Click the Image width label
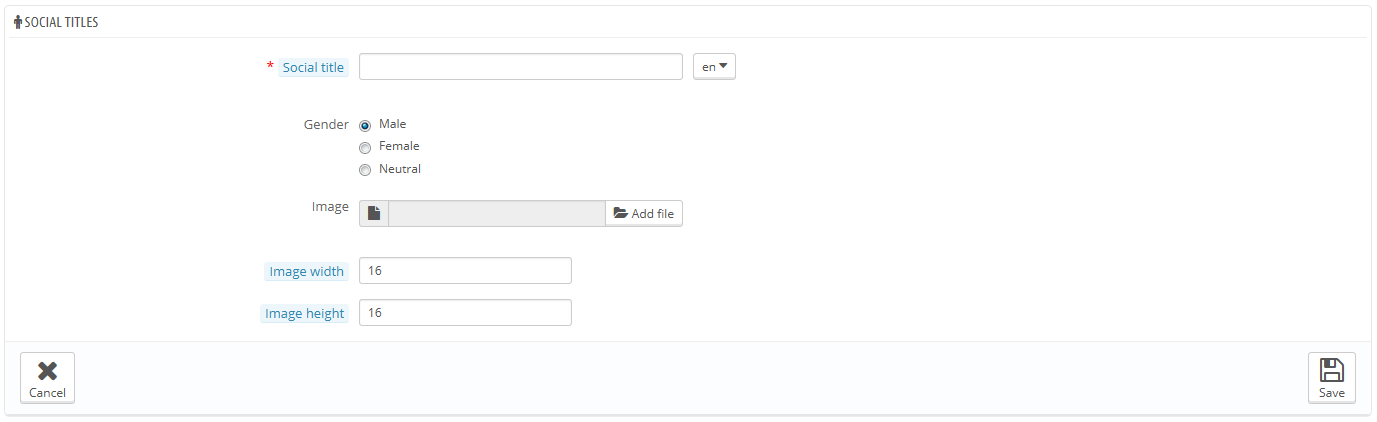 click(306, 272)
